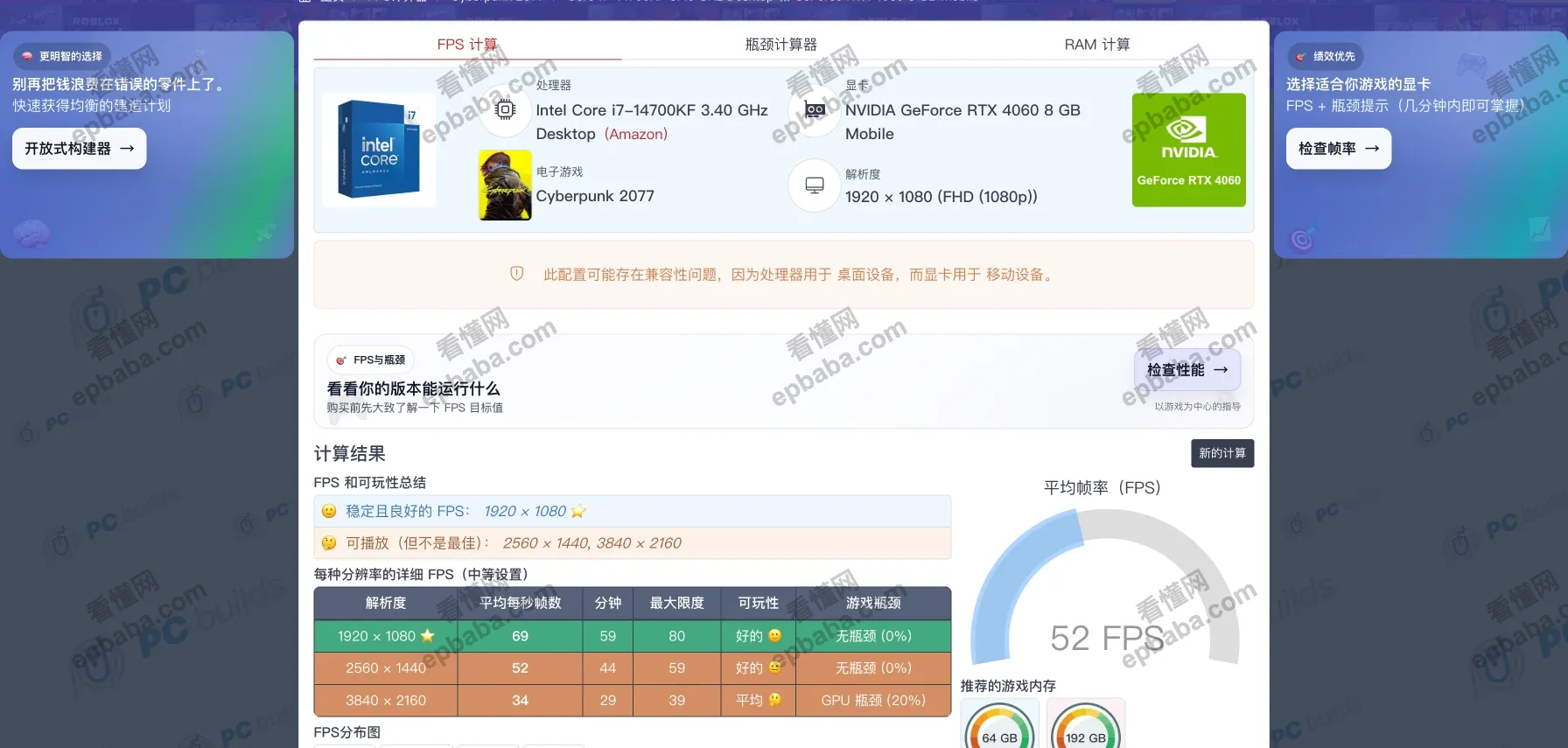Click the thinking face icon beside 可播放
The height and width of the screenshot is (748, 1568).
click(x=329, y=543)
